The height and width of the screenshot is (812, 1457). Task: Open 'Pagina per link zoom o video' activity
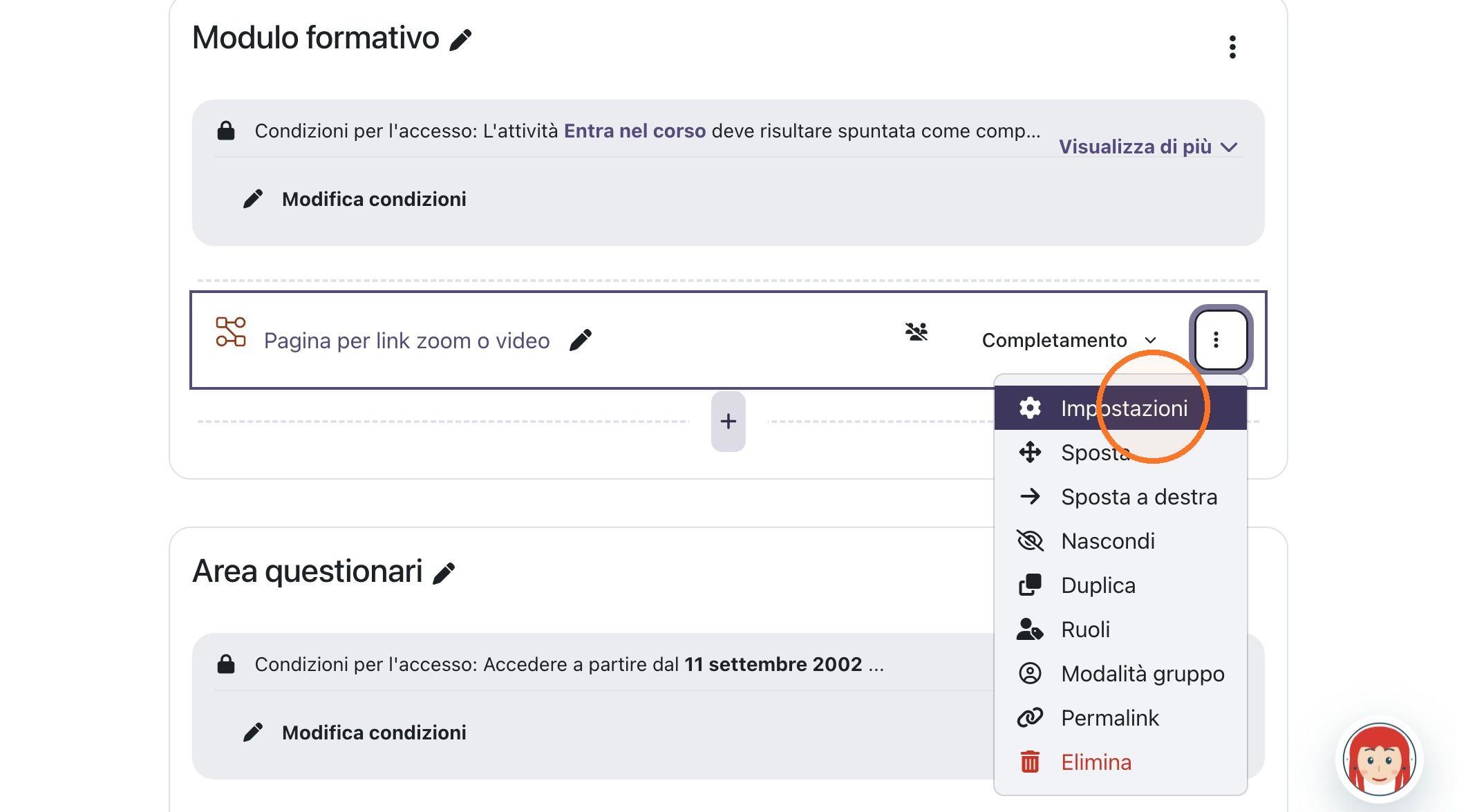(x=406, y=341)
